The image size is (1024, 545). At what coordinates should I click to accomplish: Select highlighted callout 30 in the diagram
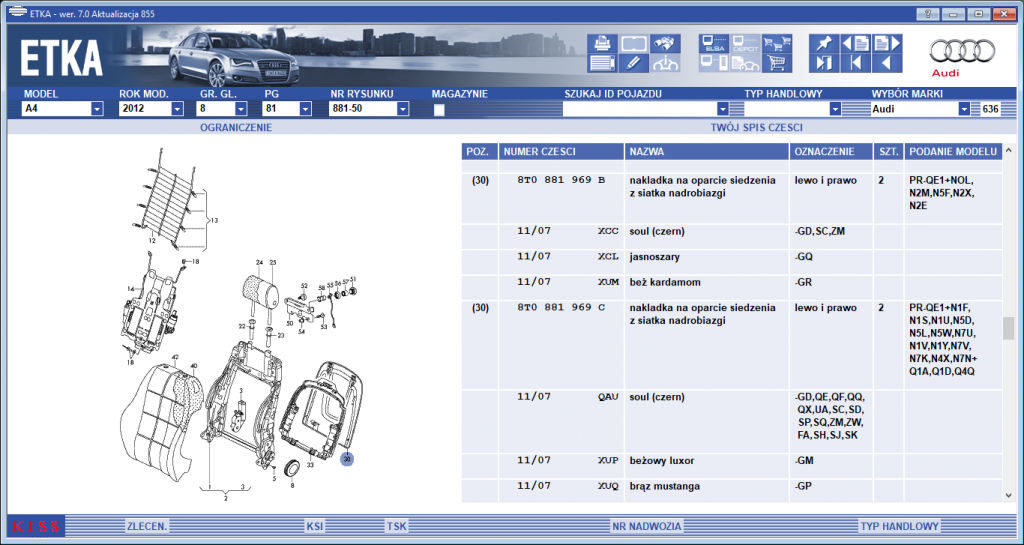pos(347,459)
